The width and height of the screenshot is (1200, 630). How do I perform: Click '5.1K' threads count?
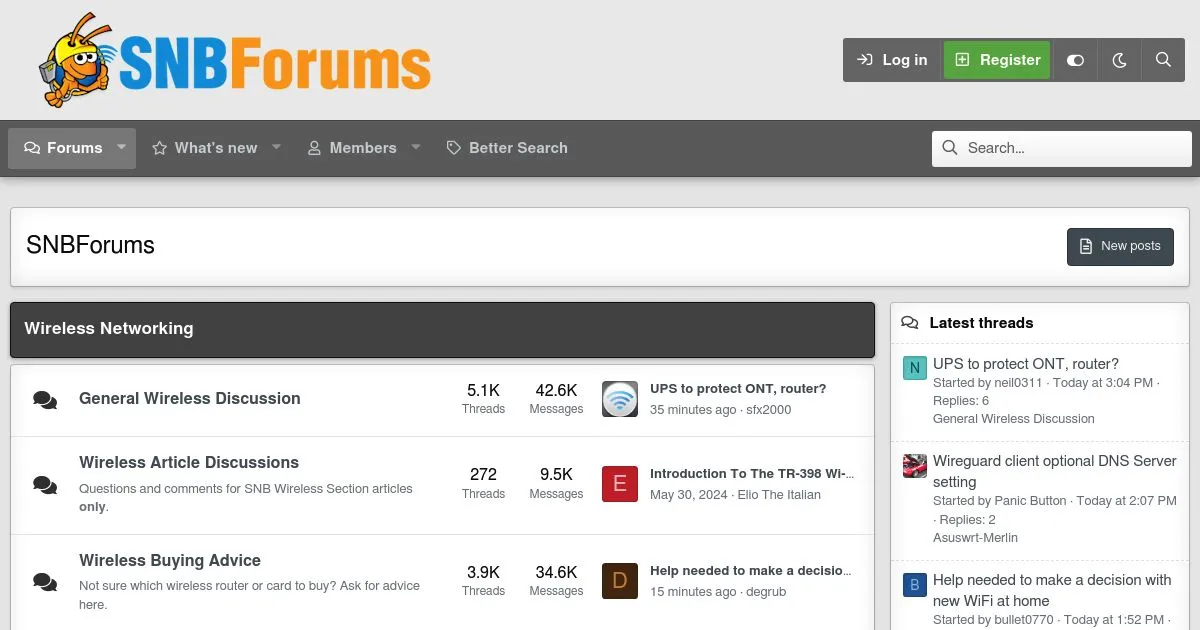click(483, 390)
